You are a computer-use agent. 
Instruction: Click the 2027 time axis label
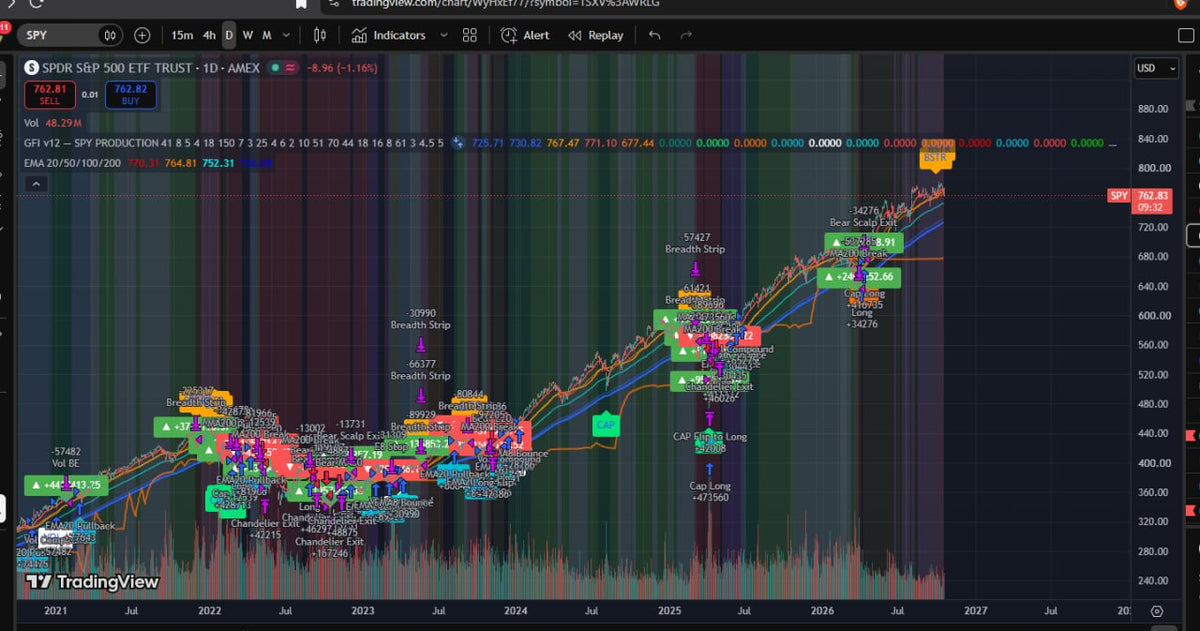tap(975, 610)
